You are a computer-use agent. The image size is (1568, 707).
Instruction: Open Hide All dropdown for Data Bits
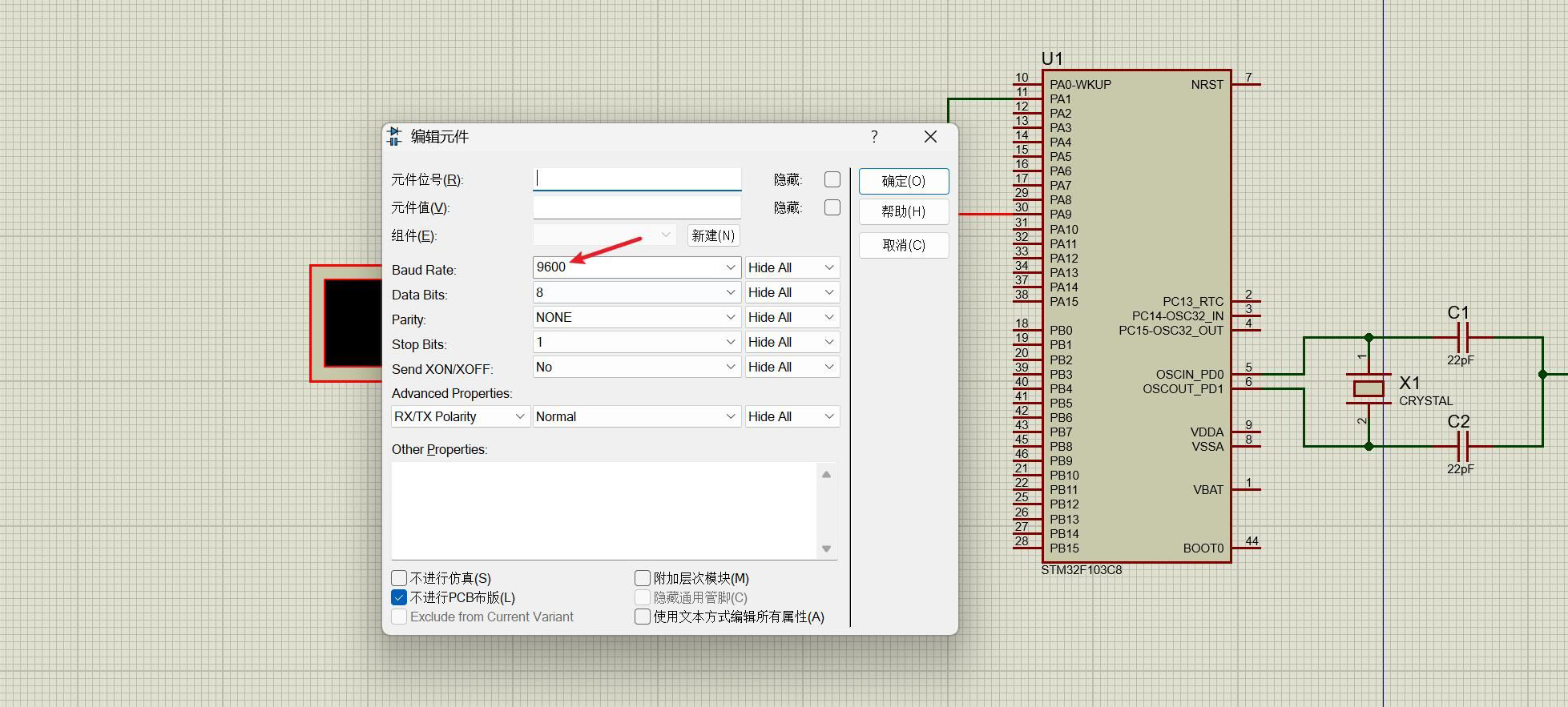point(792,292)
